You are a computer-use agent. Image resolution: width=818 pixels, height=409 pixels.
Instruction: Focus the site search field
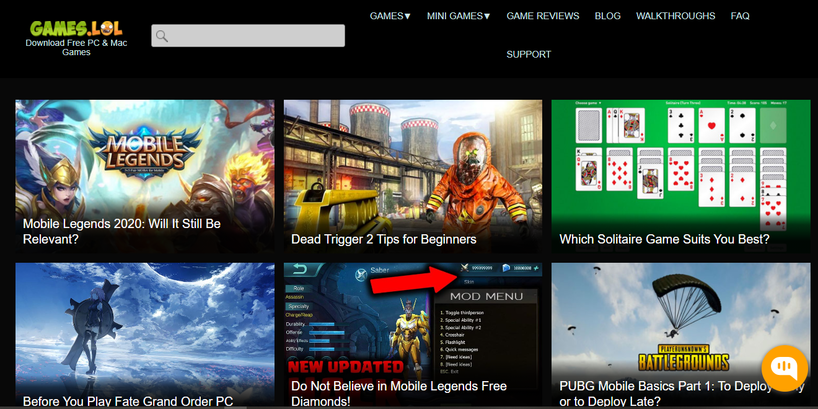(248, 35)
